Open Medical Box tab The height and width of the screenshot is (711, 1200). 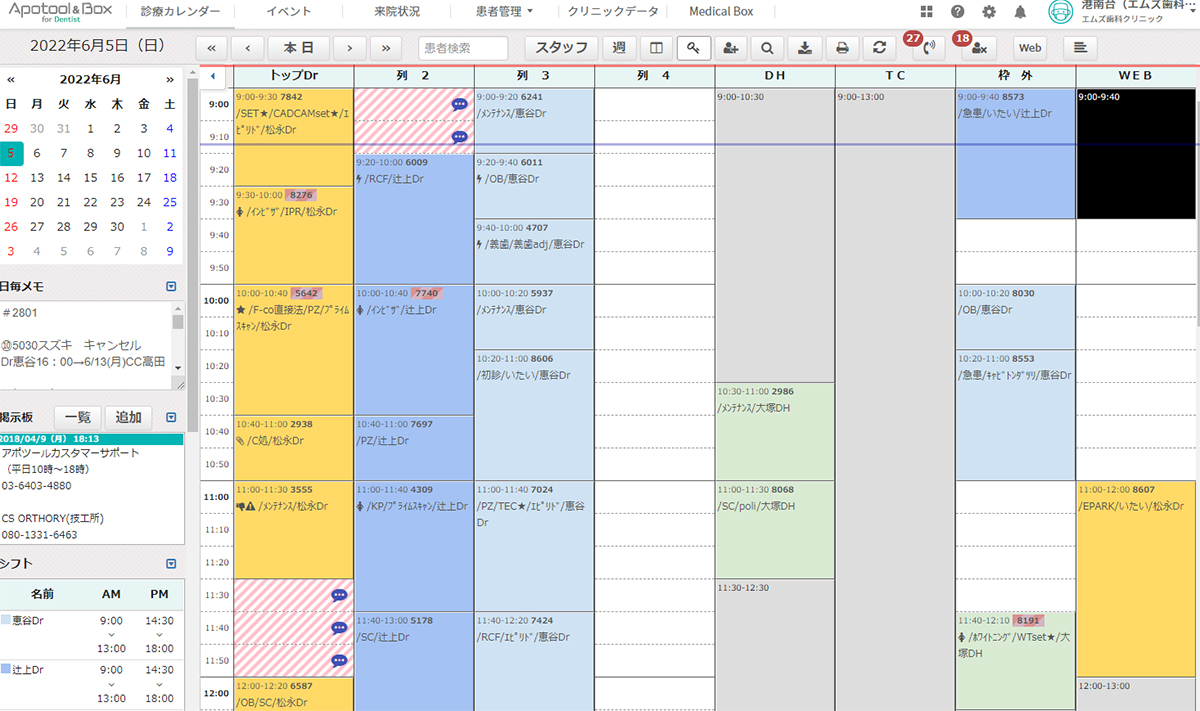(721, 12)
